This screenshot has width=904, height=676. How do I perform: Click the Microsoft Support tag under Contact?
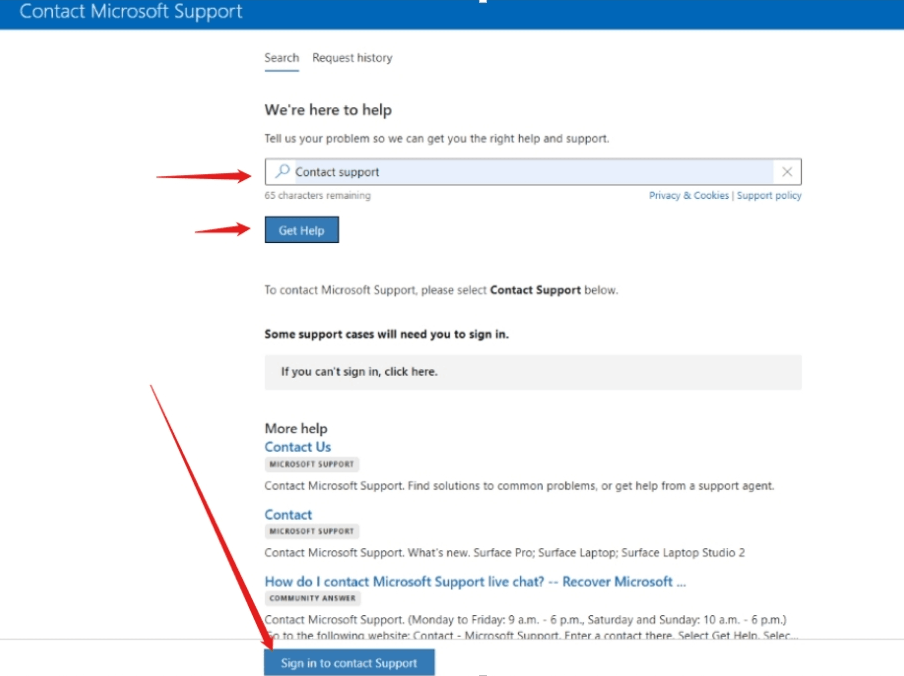(x=311, y=531)
